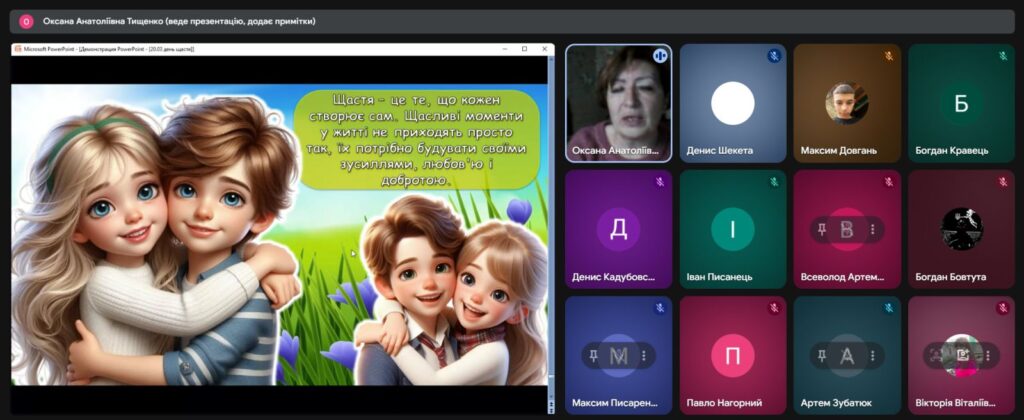
Task: Select Іван Писанець's avatar circle
Action: pos(732,229)
